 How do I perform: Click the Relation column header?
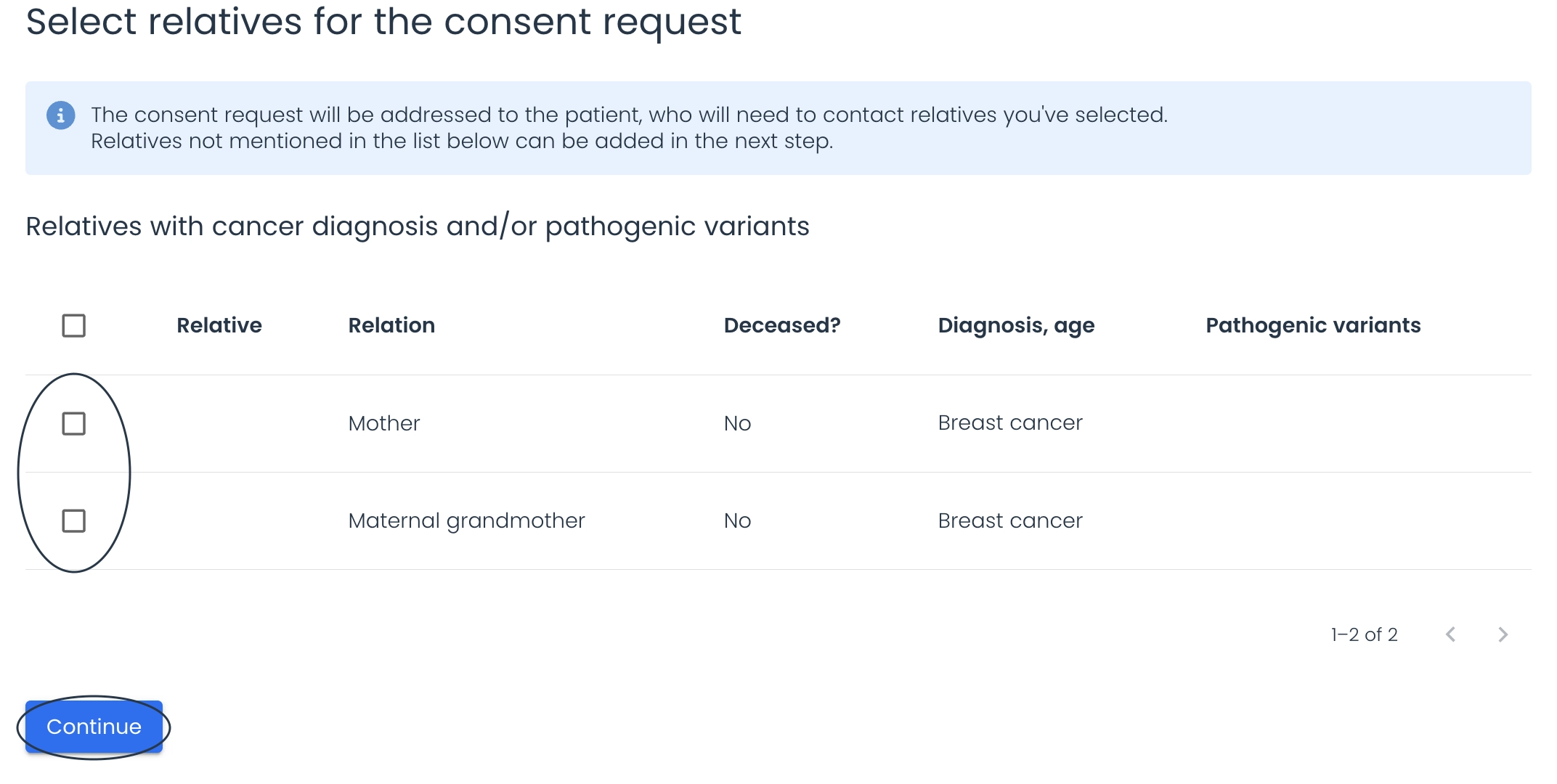391,325
